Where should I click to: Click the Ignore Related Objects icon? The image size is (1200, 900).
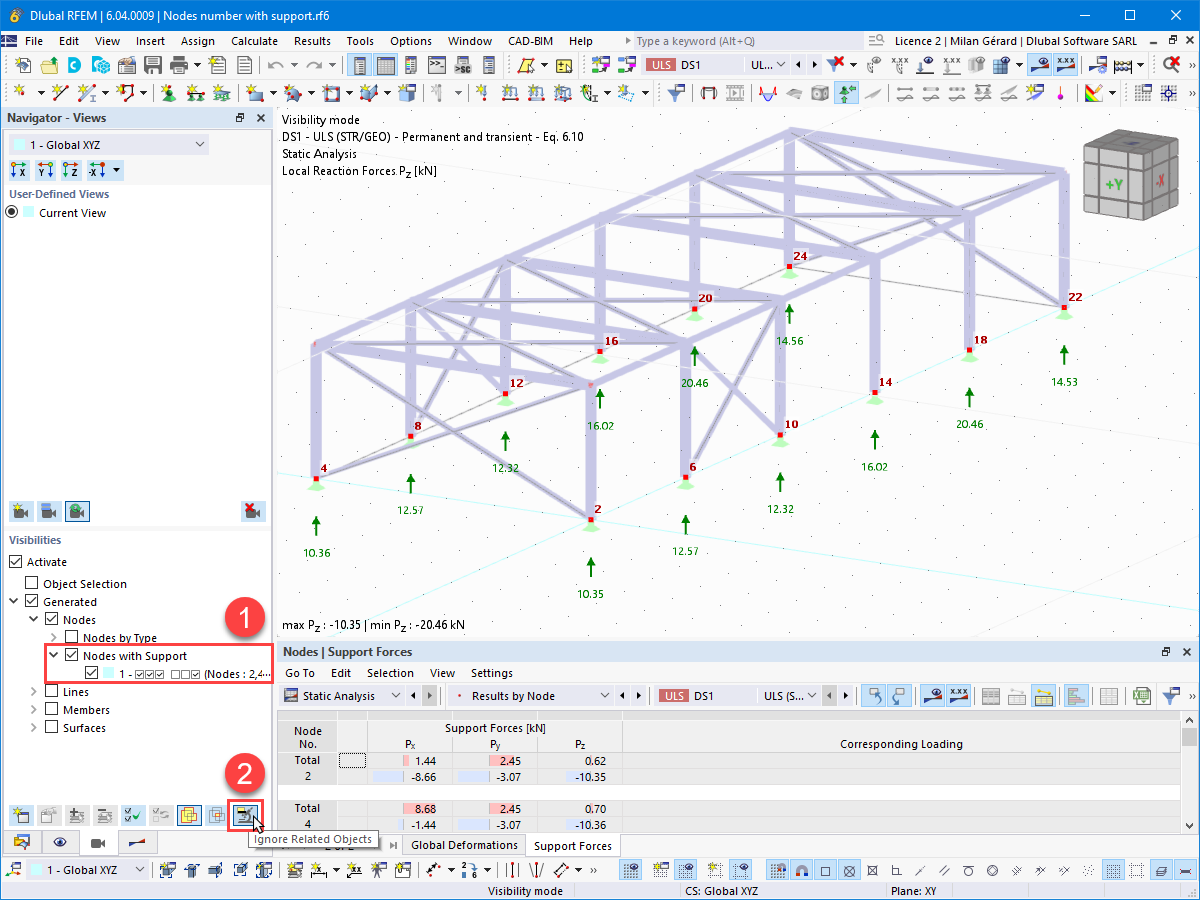(x=244, y=815)
